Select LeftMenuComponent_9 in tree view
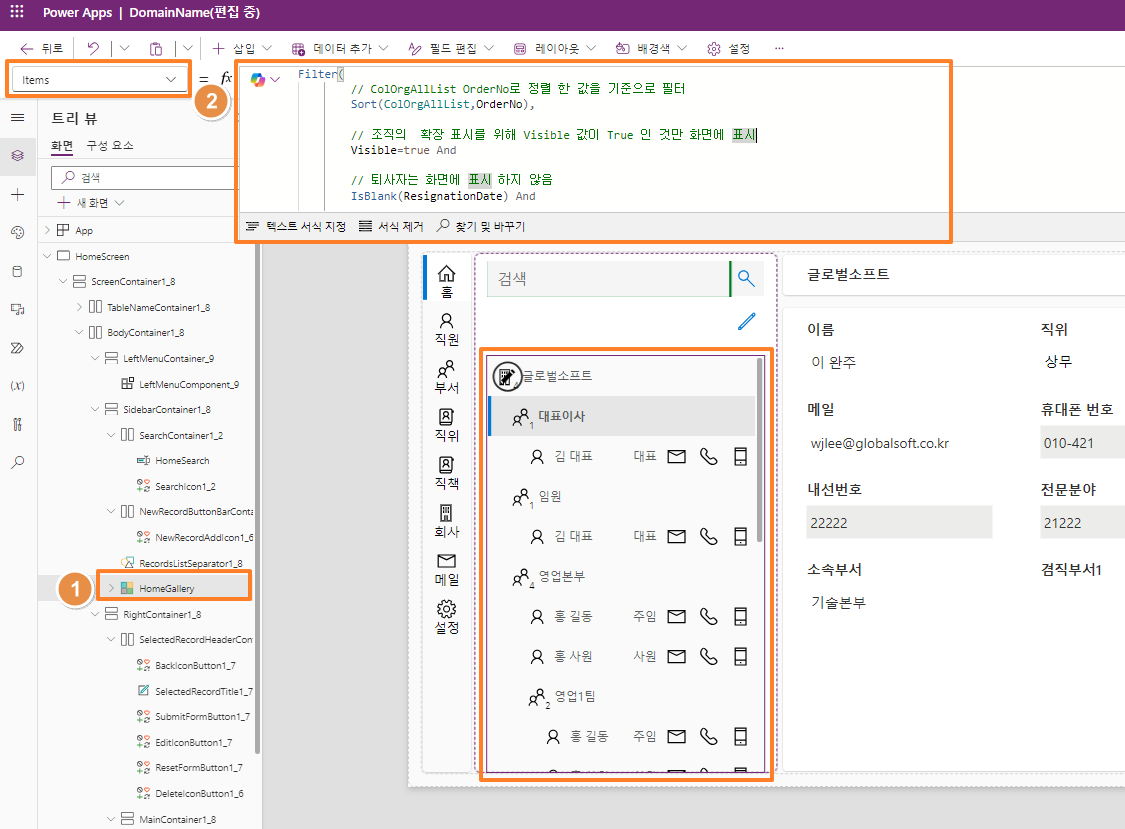 click(x=180, y=384)
